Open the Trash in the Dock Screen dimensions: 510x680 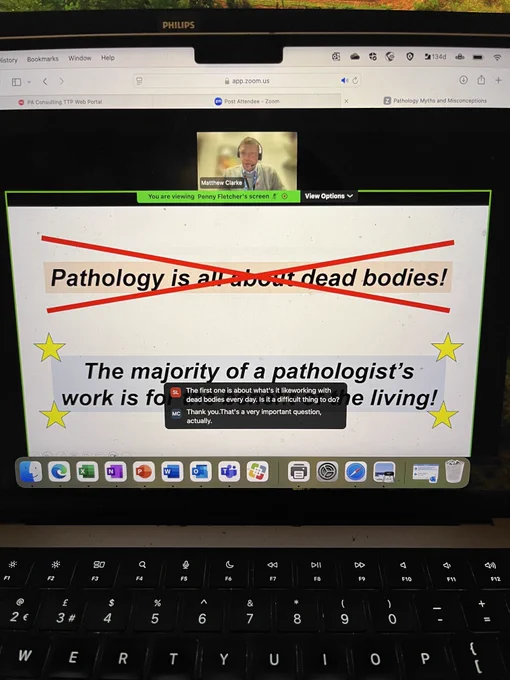[454, 471]
